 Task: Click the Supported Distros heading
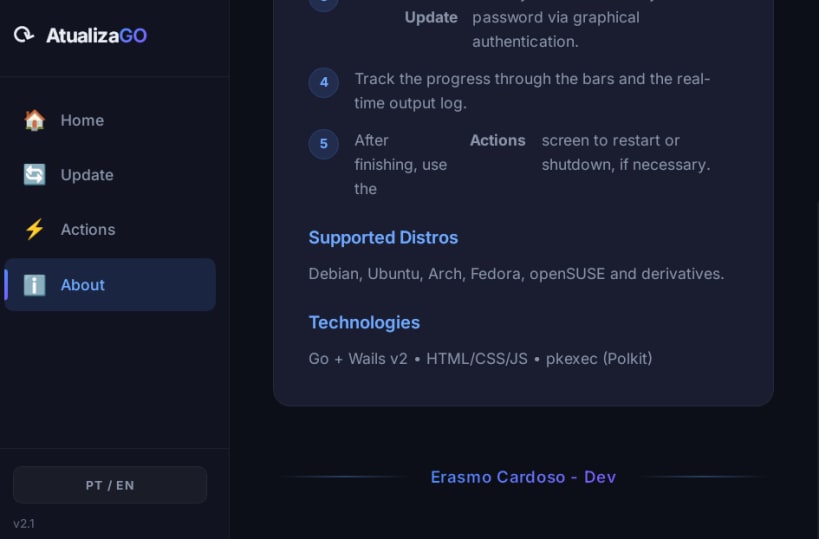click(x=383, y=238)
